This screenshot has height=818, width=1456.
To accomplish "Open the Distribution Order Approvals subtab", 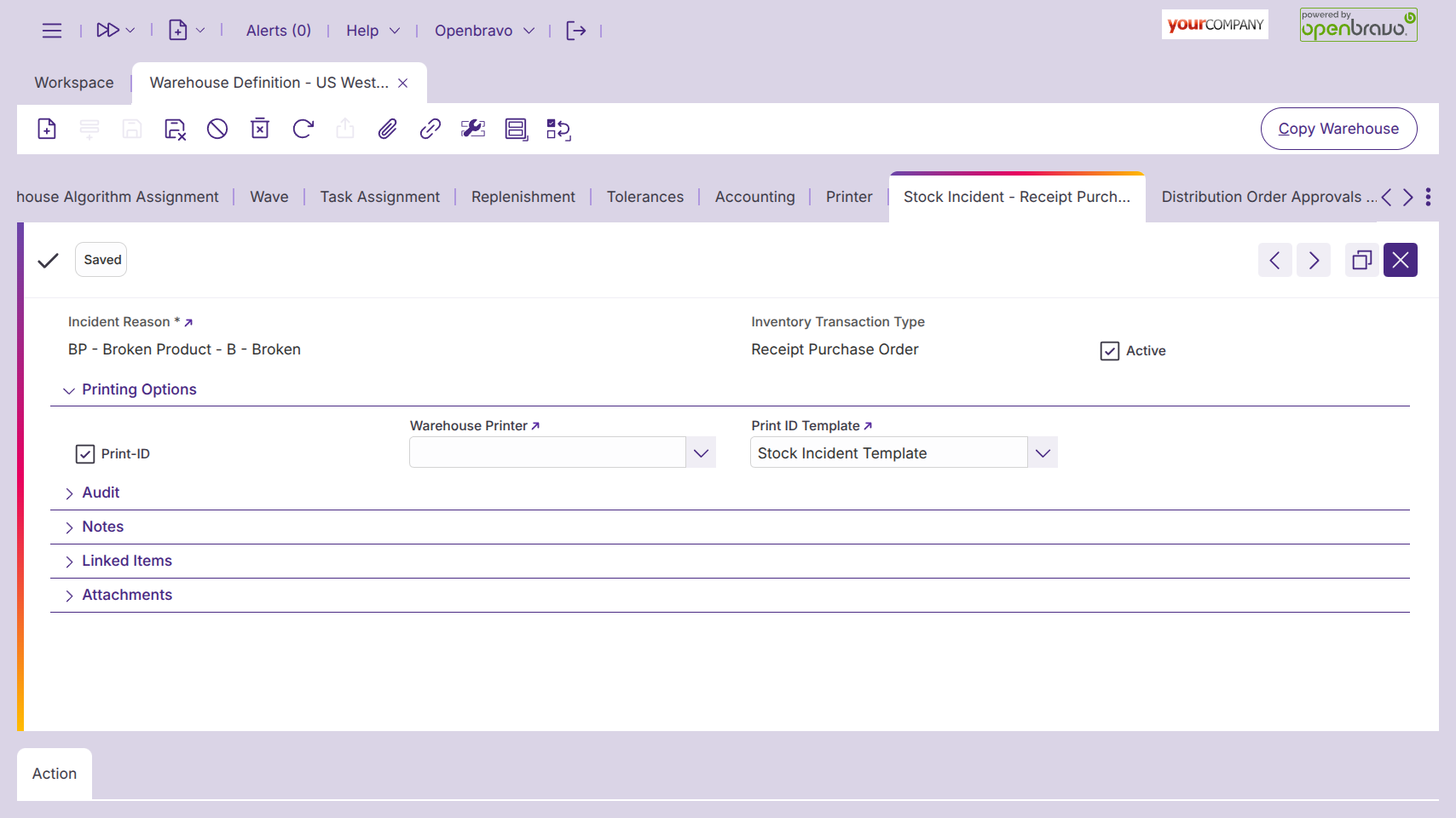I will (x=1268, y=197).
